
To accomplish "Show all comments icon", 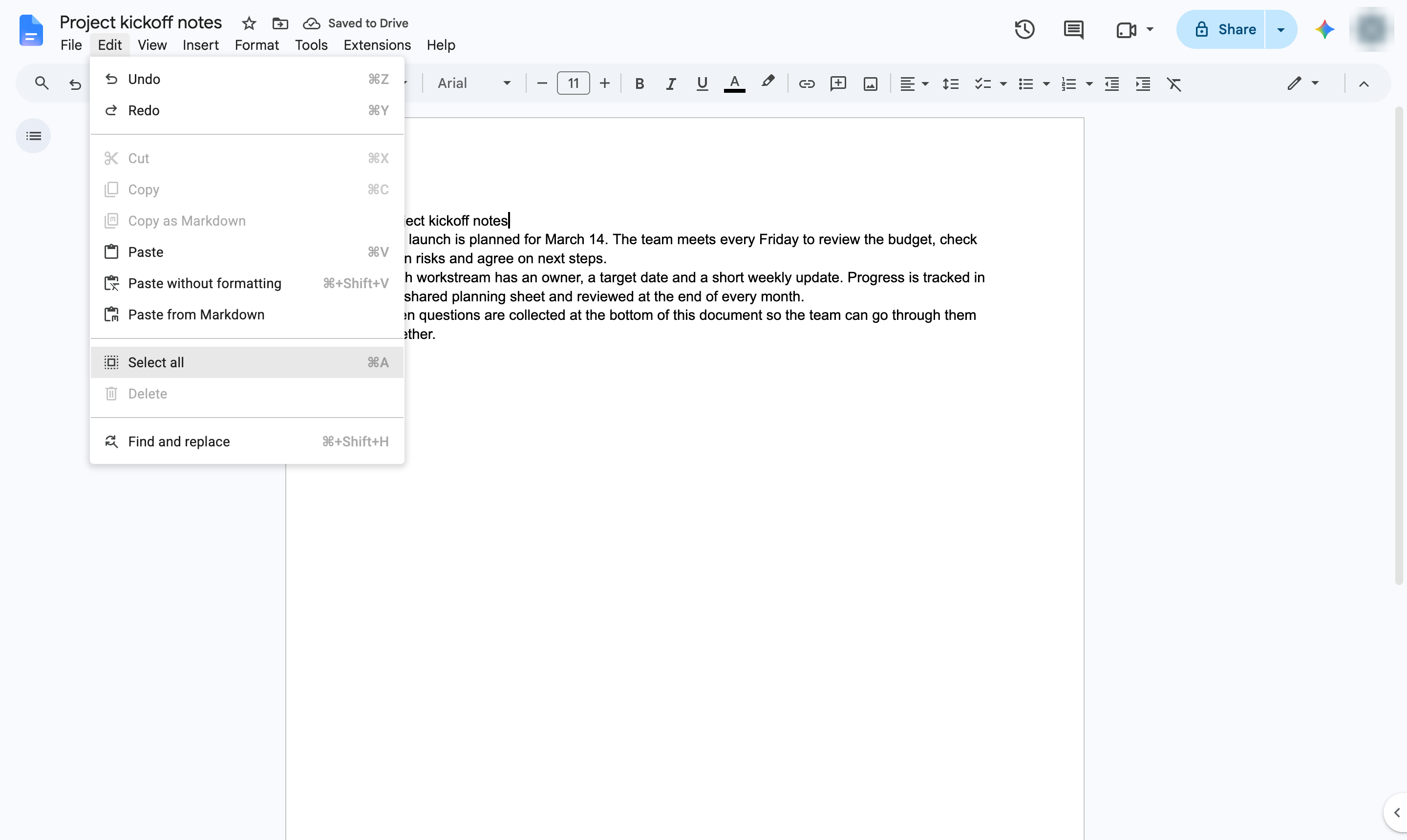I will pyautogui.click(x=1073, y=29).
